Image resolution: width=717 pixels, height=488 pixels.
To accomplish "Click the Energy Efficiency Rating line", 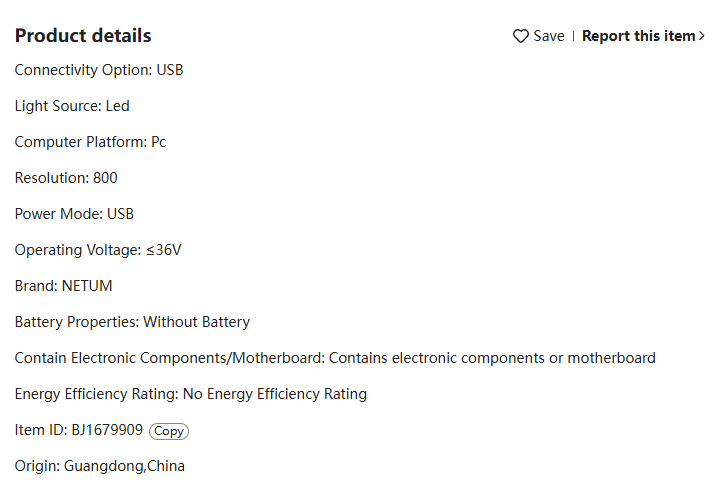I will [x=191, y=394].
